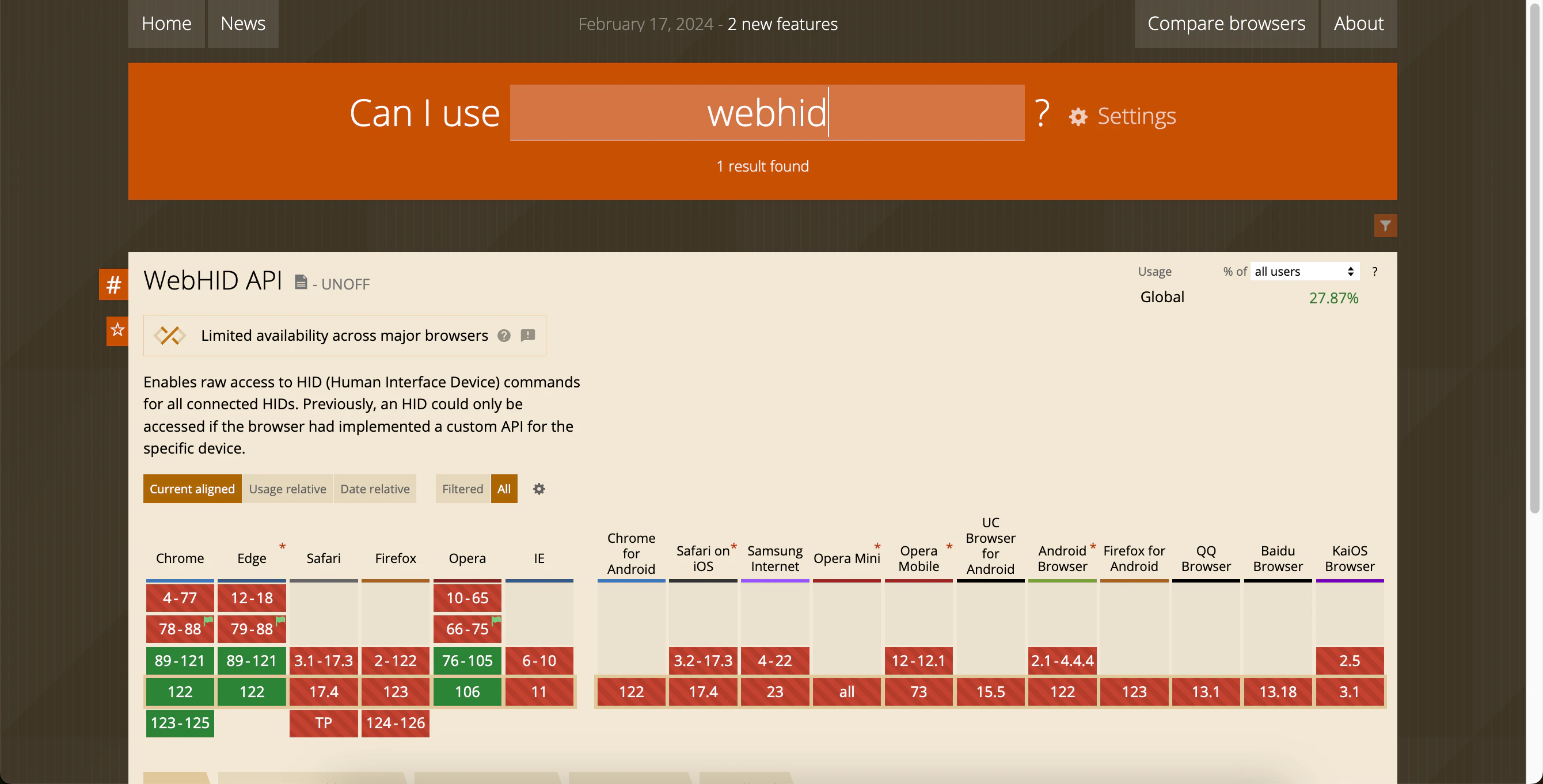Click the UNOFF status label
The height and width of the screenshot is (784, 1543).
tap(345, 284)
